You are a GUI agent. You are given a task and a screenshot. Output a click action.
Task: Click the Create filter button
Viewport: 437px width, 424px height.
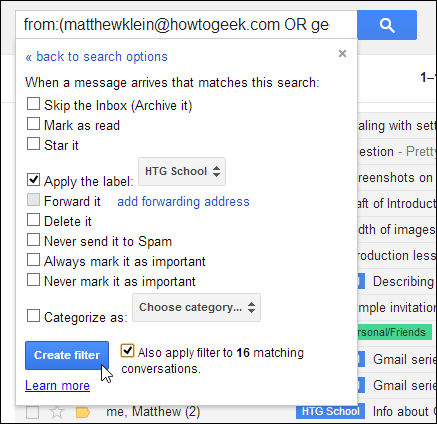tap(67, 355)
